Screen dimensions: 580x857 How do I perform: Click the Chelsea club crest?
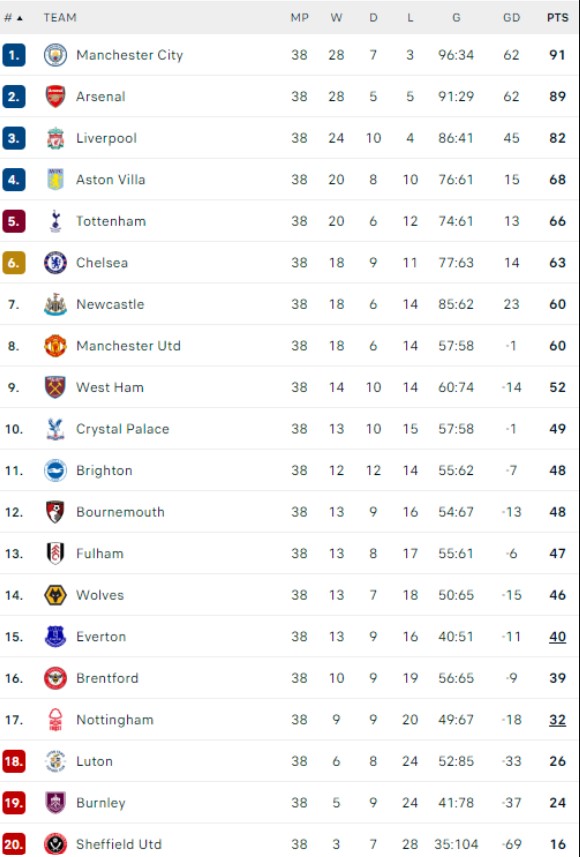pyautogui.click(x=55, y=263)
